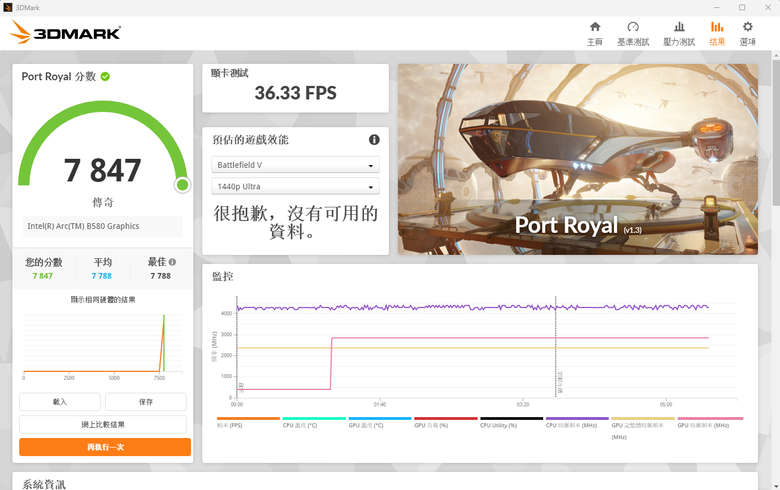Toggle the orange FPS legend series
Screen dimensions: 780x490
coord(248,422)
